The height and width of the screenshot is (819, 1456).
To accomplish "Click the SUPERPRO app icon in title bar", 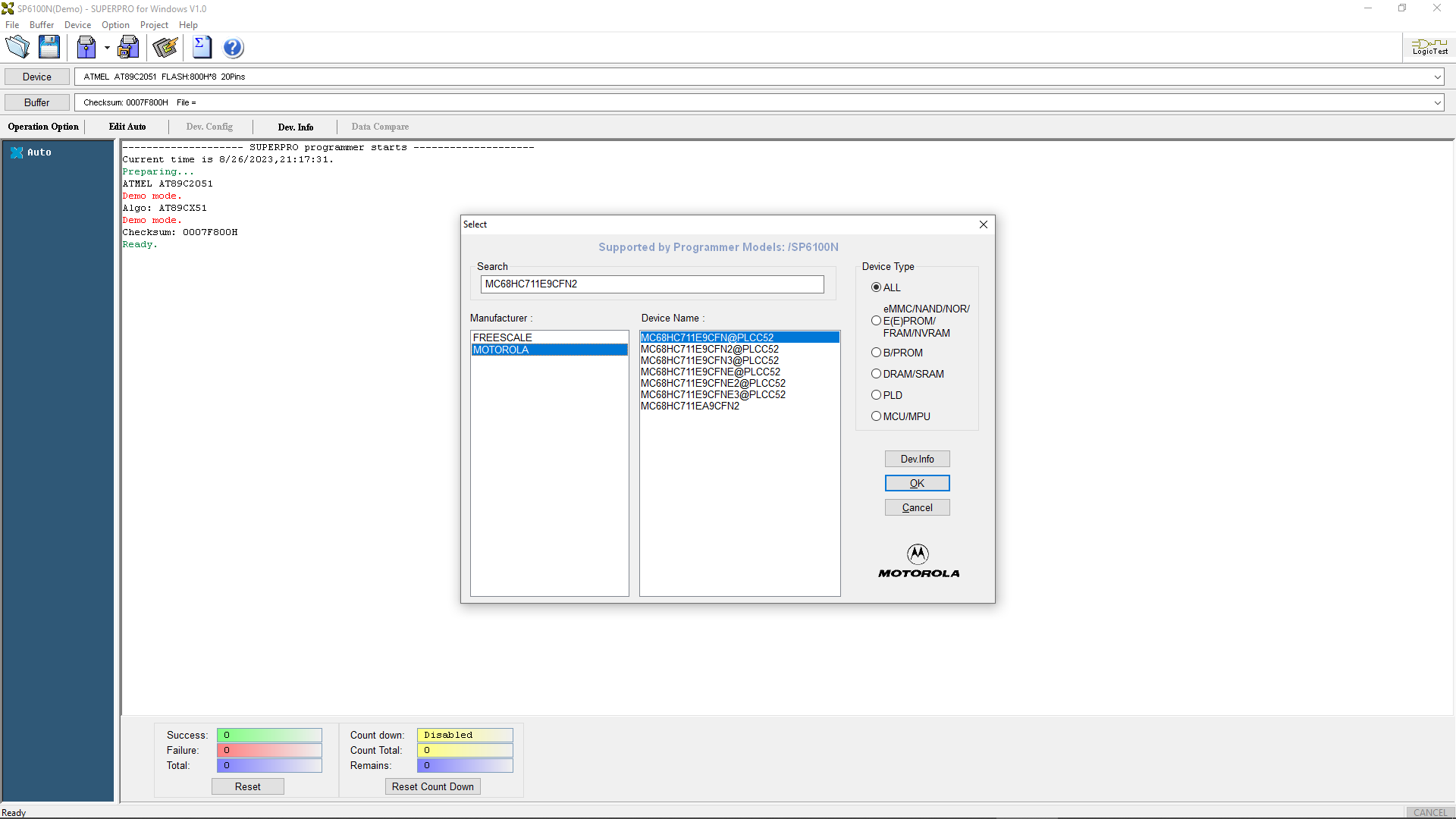I will click(x=8, y=8).
